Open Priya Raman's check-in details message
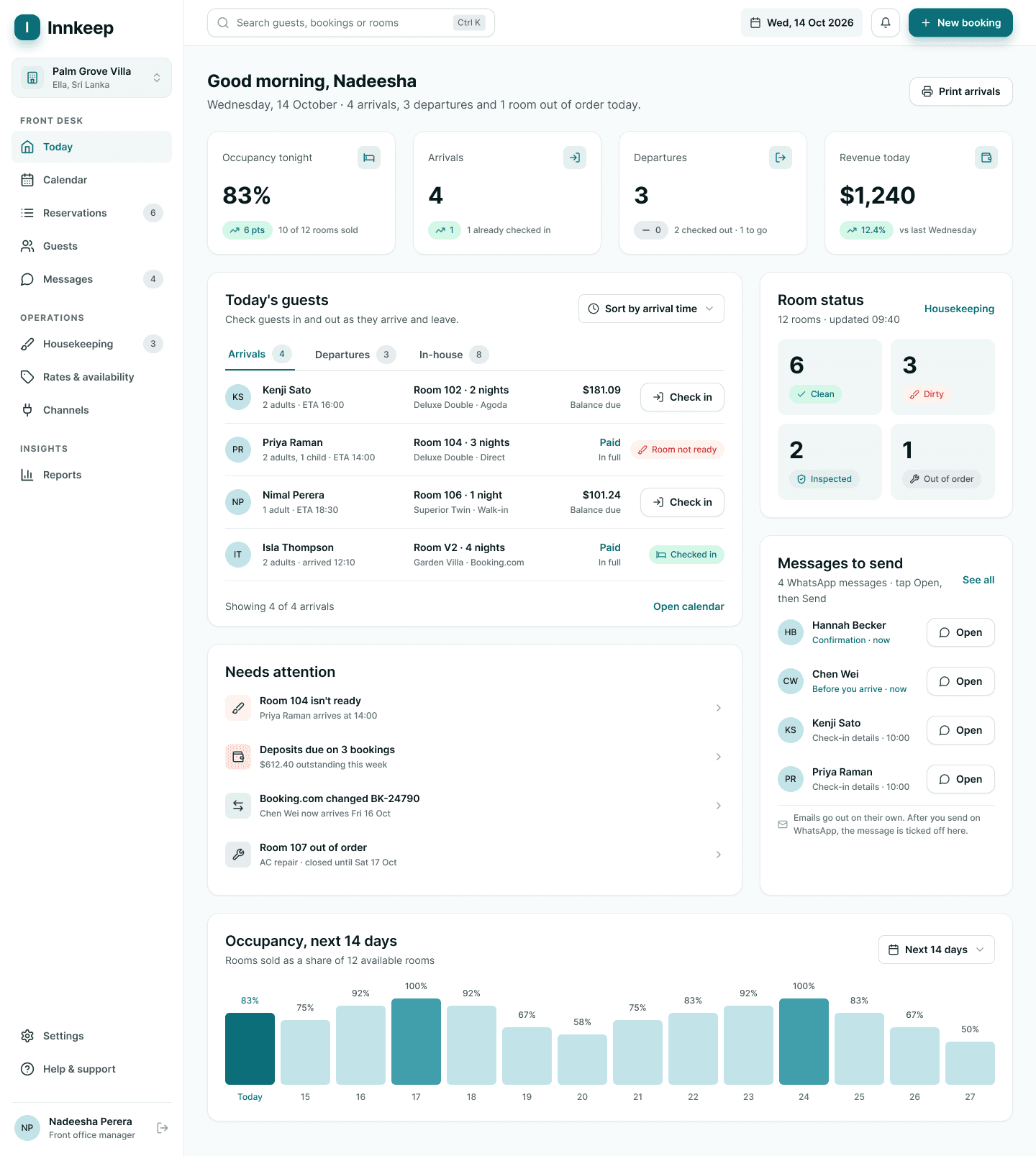Screen dimensions: 1036x1156 [960, 779]
